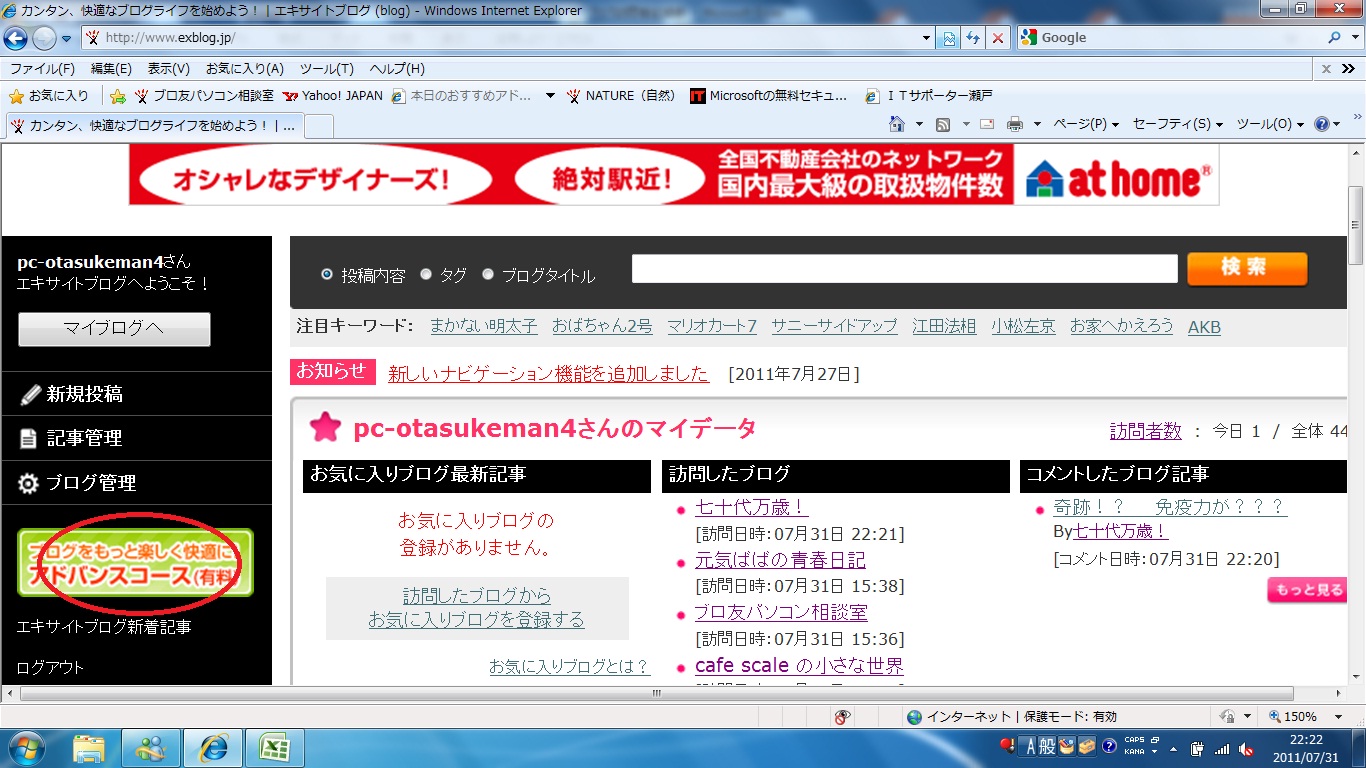Image resolution: width=1366 pixels, height=768 pixels.
Task: Expand the address bar URL dropdown
Action: 926,38
